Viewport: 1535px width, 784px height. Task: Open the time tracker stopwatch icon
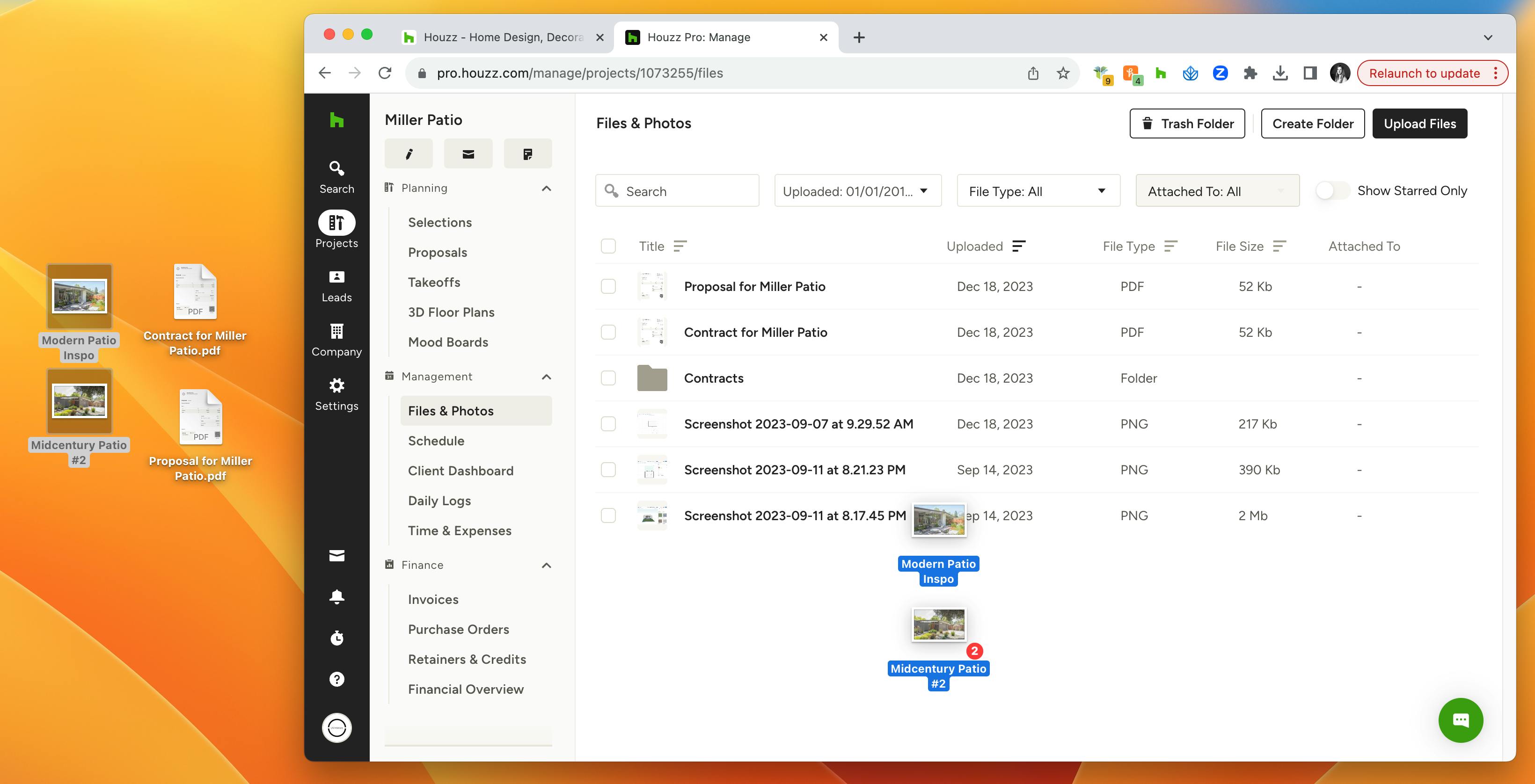click(x=336, y=638)
